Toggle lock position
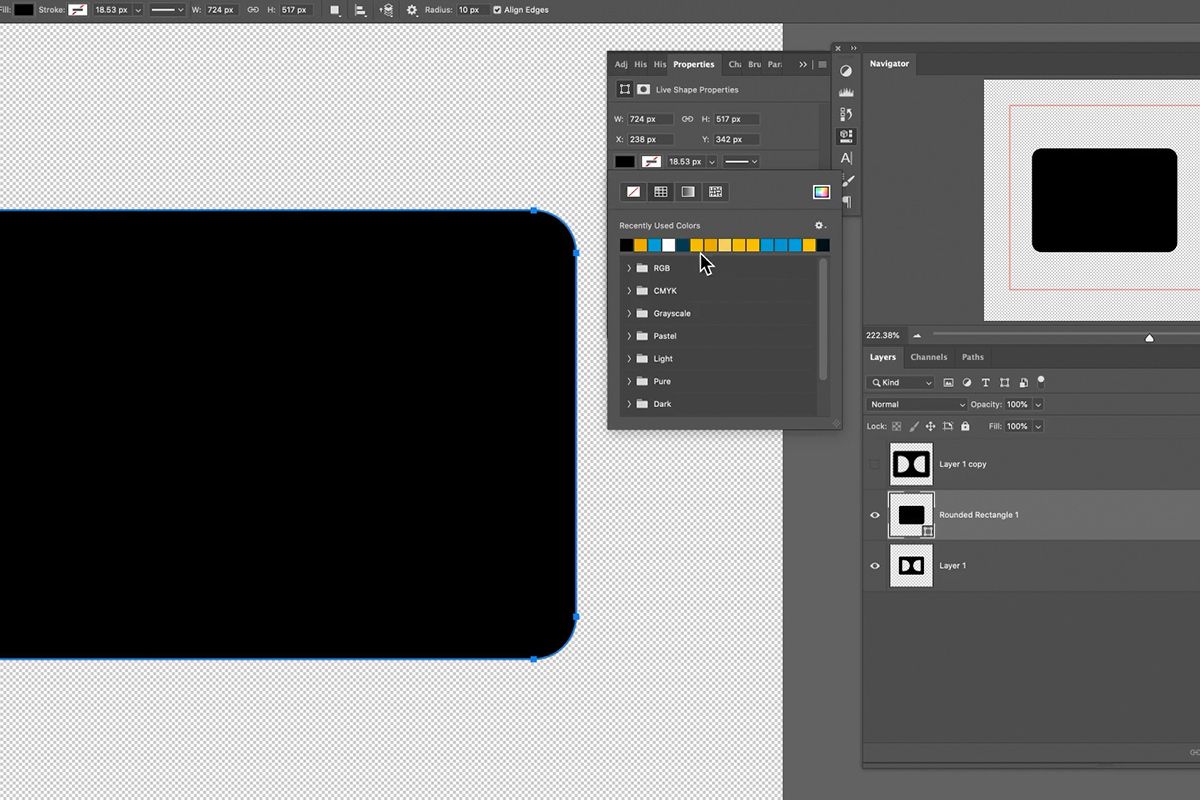This screenshot has height=800, width=1200. coord(931,426)
